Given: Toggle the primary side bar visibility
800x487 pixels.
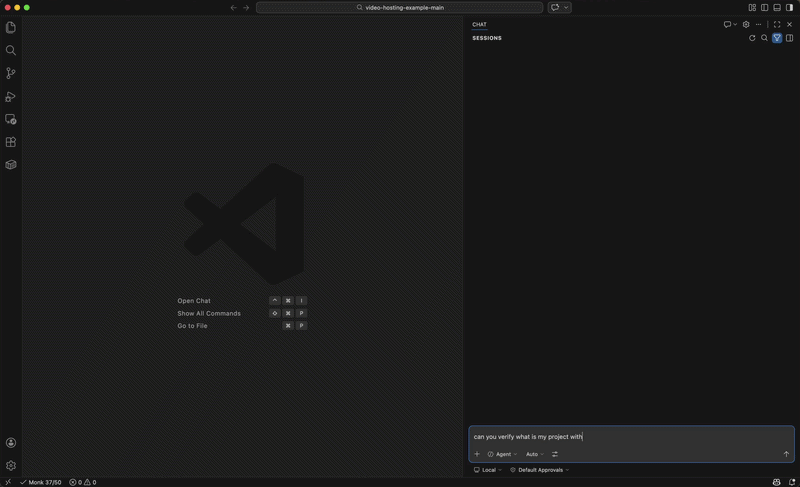Looking at the screenshot, I should tap(764, 8).
